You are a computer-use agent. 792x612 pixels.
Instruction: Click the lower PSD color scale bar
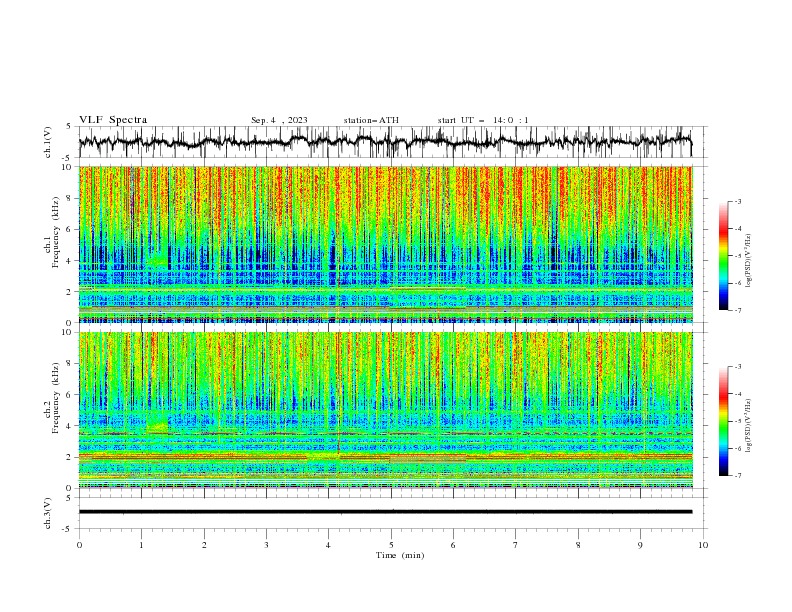click(724, 421)
